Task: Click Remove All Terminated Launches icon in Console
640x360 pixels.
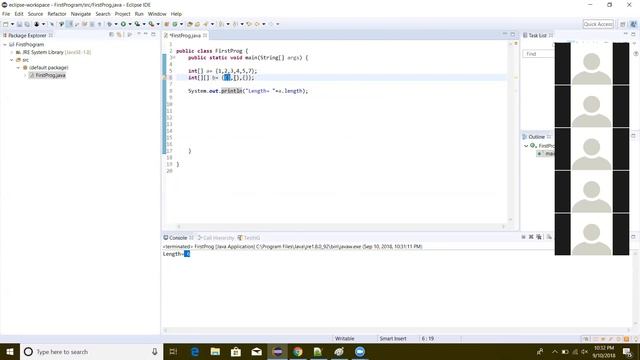Action: click(x=539, y=237)
